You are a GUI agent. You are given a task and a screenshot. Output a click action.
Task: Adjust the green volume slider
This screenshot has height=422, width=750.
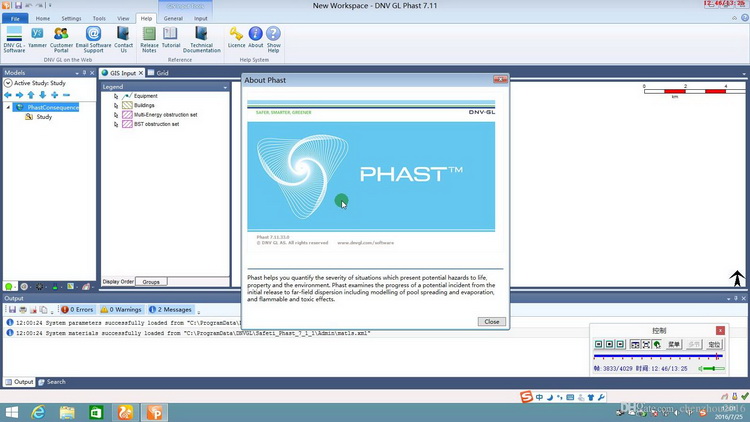[x=714, y=368]
